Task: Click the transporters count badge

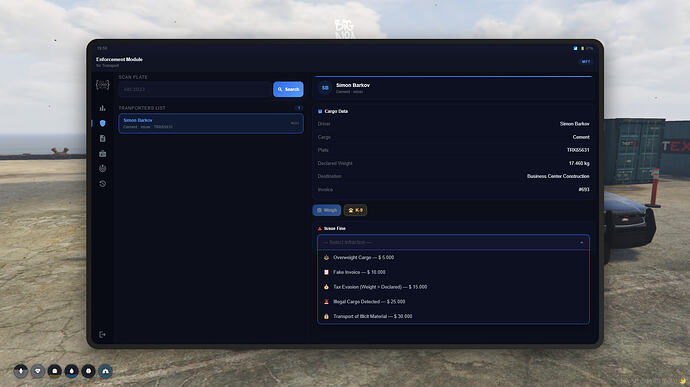Action: point(299,108)
